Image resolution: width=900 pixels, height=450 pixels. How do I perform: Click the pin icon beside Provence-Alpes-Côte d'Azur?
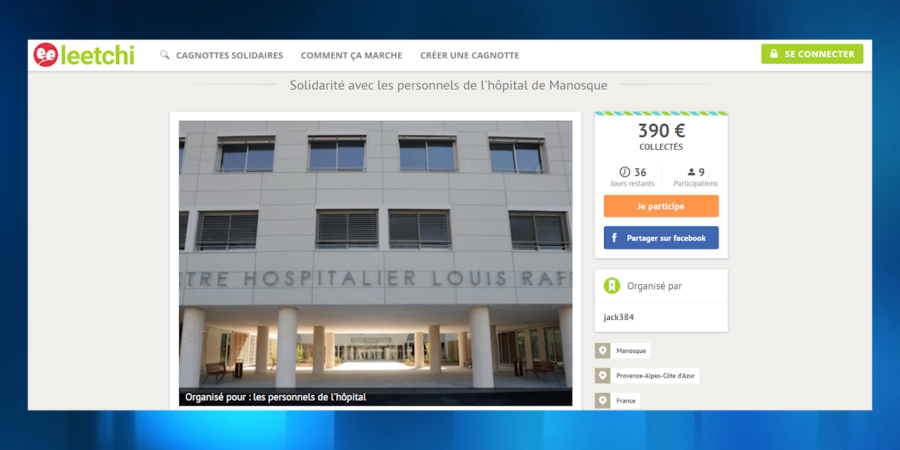603,376
